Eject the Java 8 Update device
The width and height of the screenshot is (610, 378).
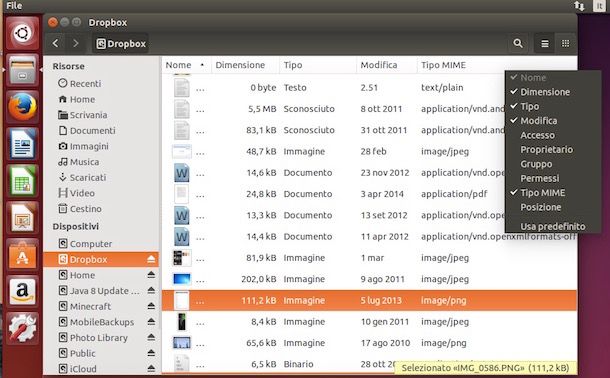[151, 290]
